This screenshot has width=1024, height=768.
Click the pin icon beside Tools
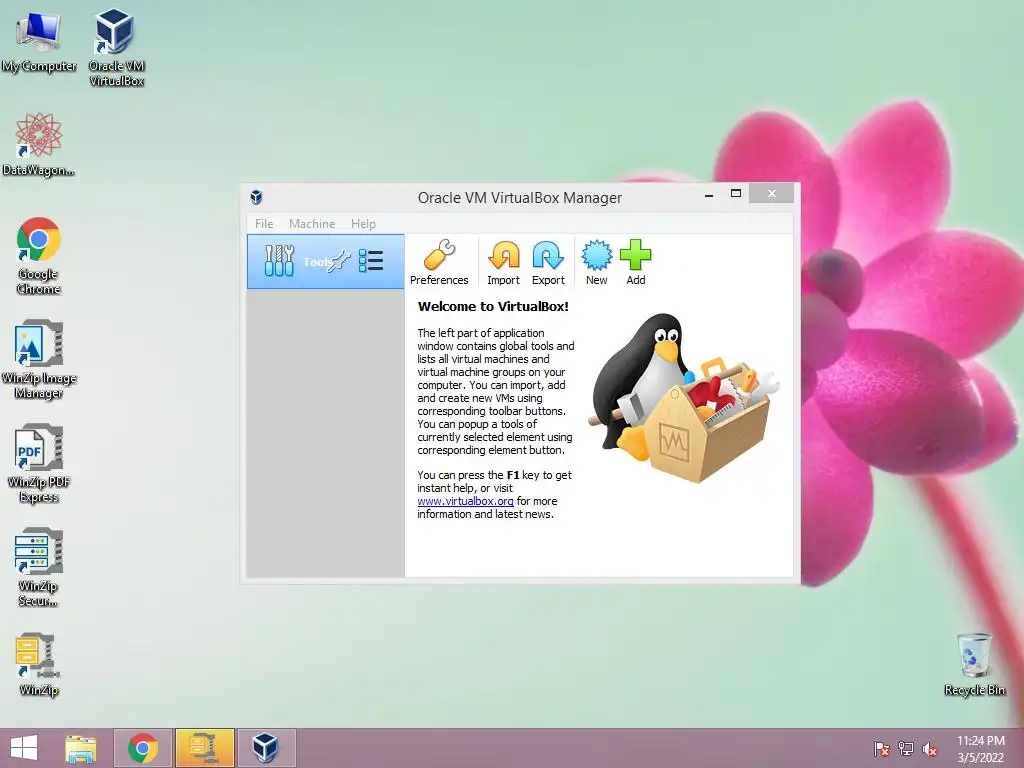(x=340, y=261)
